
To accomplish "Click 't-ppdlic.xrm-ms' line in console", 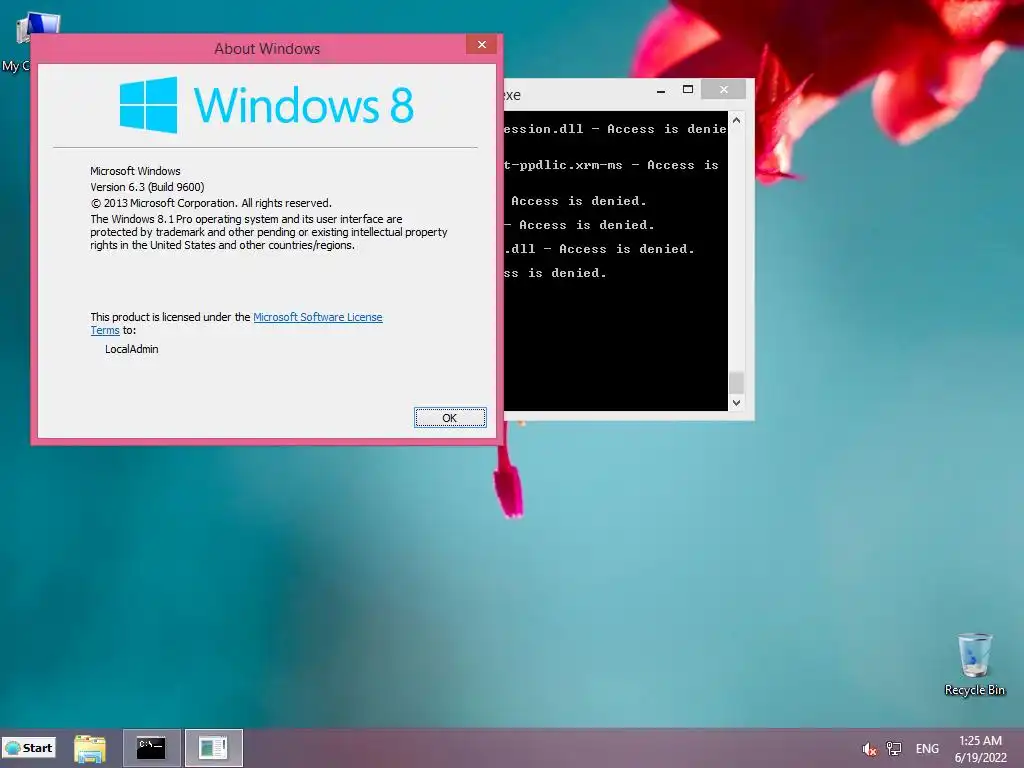I will click(611, 165).
